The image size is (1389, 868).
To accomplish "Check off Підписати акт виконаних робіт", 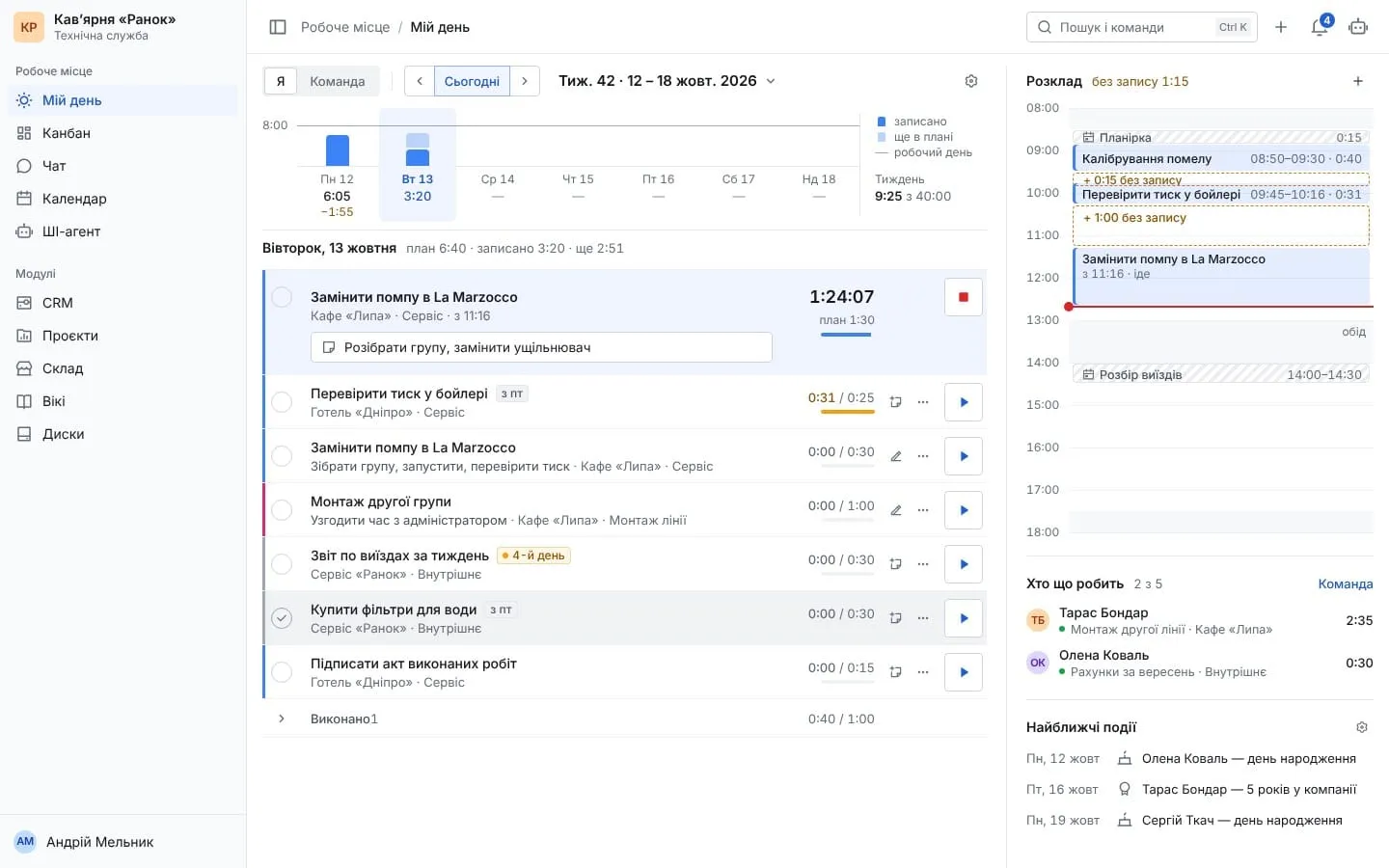I will (x=282, y=672).
